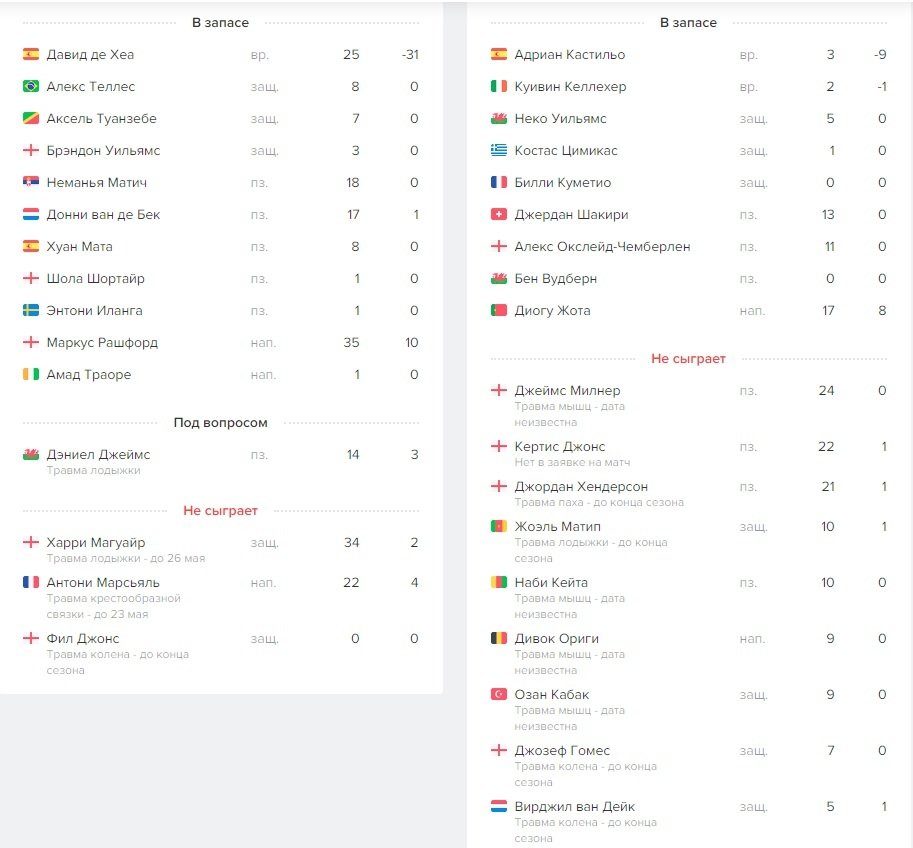Click the Belgium flag next to Дивок Ориги
Viewport: 913px width, 848px height.
pyautogui.click(x=499, y=639)
